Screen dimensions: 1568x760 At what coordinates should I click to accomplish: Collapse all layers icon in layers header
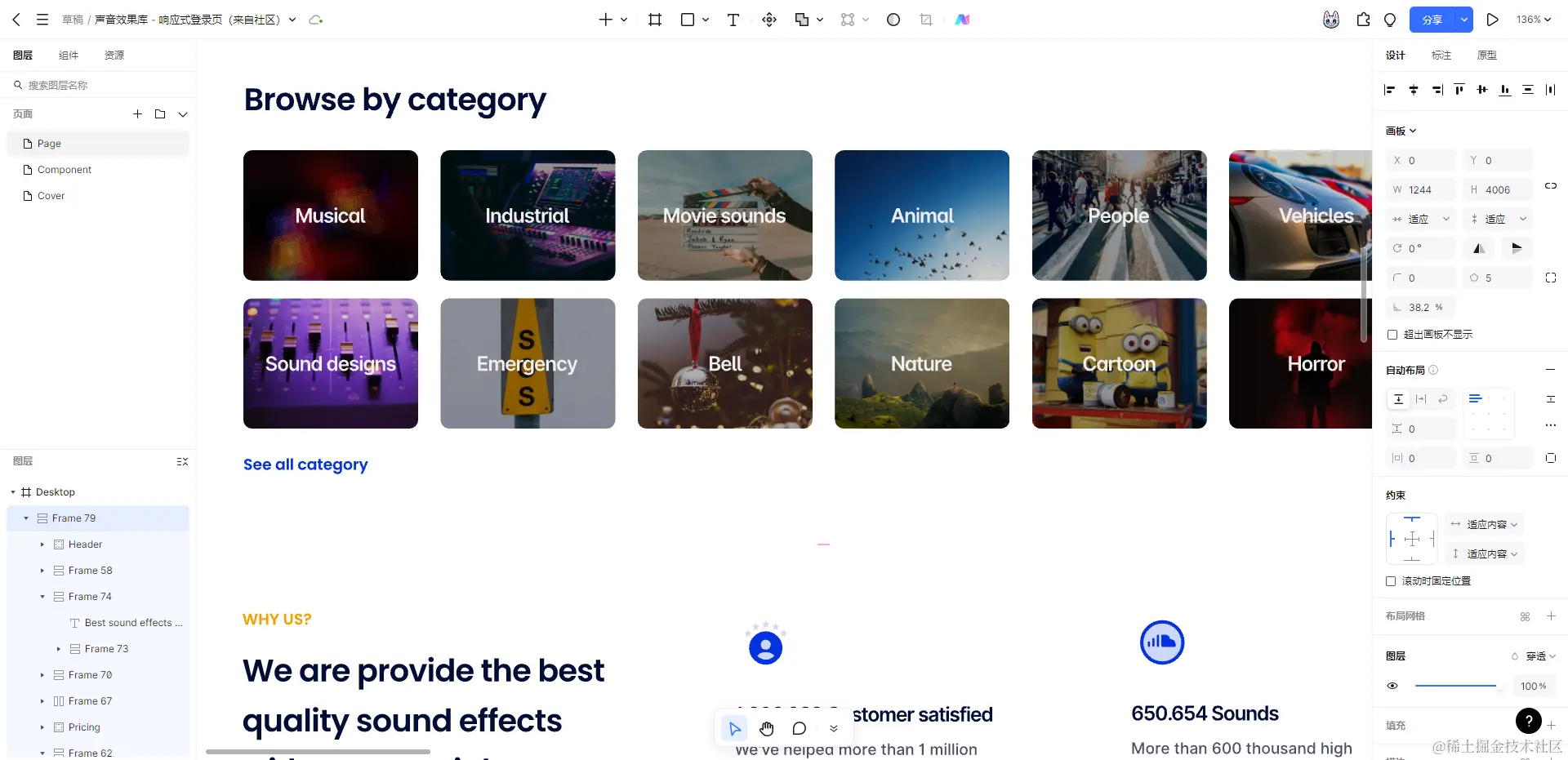(x=182, y=461)
